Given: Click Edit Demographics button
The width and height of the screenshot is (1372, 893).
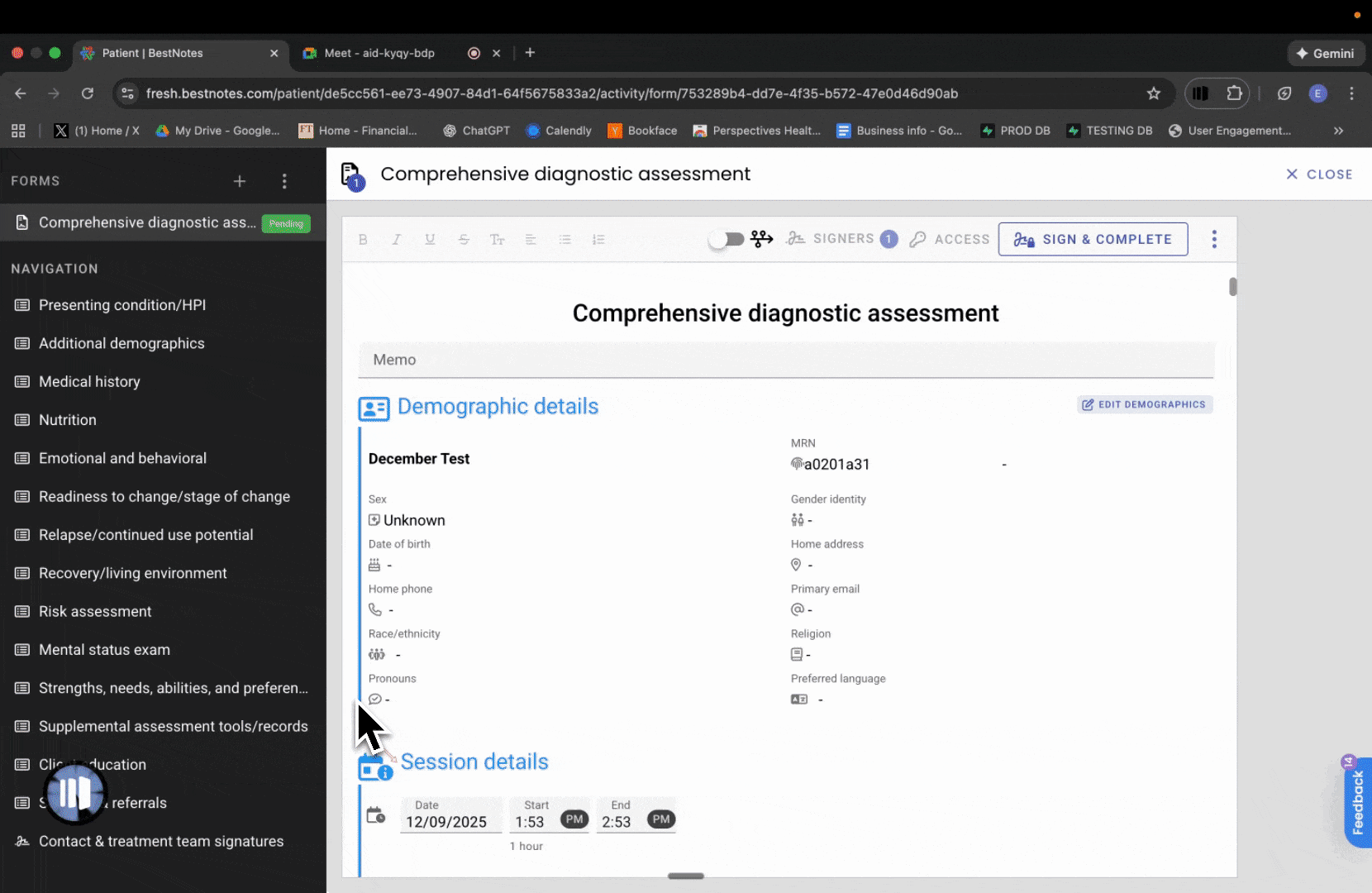Looking at the screenshot, I should coord(1145,404).
